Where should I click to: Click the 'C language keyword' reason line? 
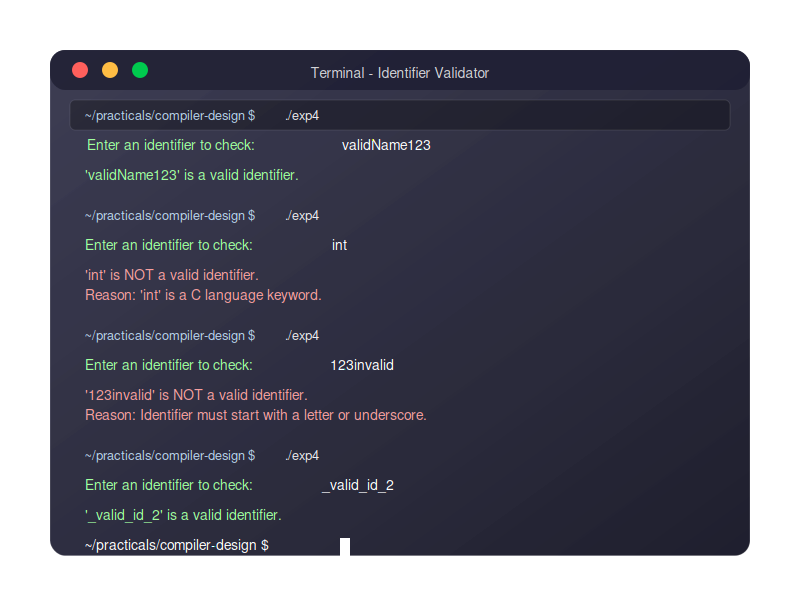tap(203, 295)
